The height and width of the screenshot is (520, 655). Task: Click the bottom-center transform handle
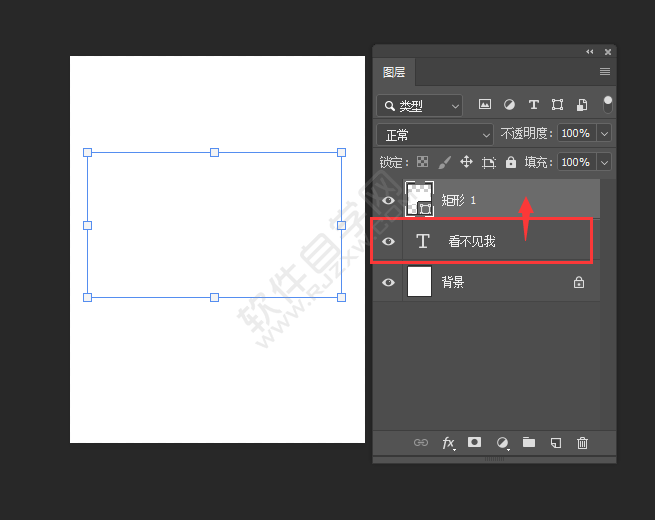pos(214,297)
